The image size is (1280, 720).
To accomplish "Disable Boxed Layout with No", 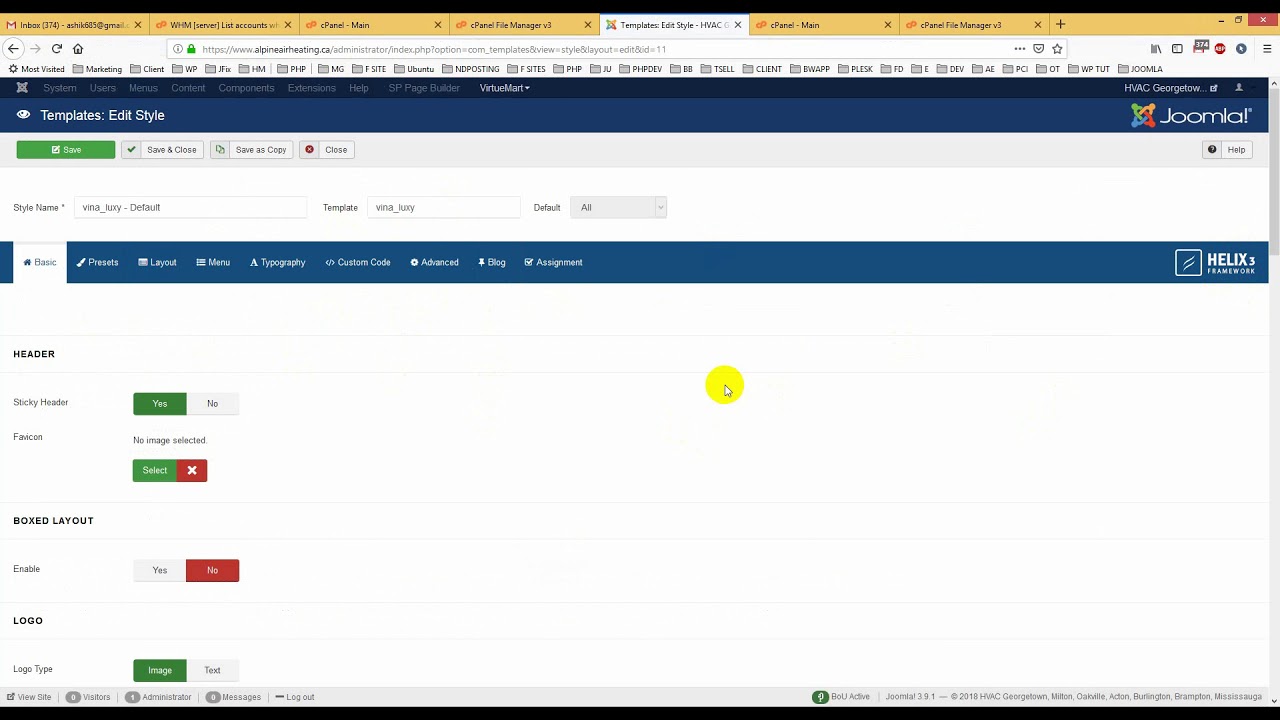I will pyautogui.click(x=212, y=570).
